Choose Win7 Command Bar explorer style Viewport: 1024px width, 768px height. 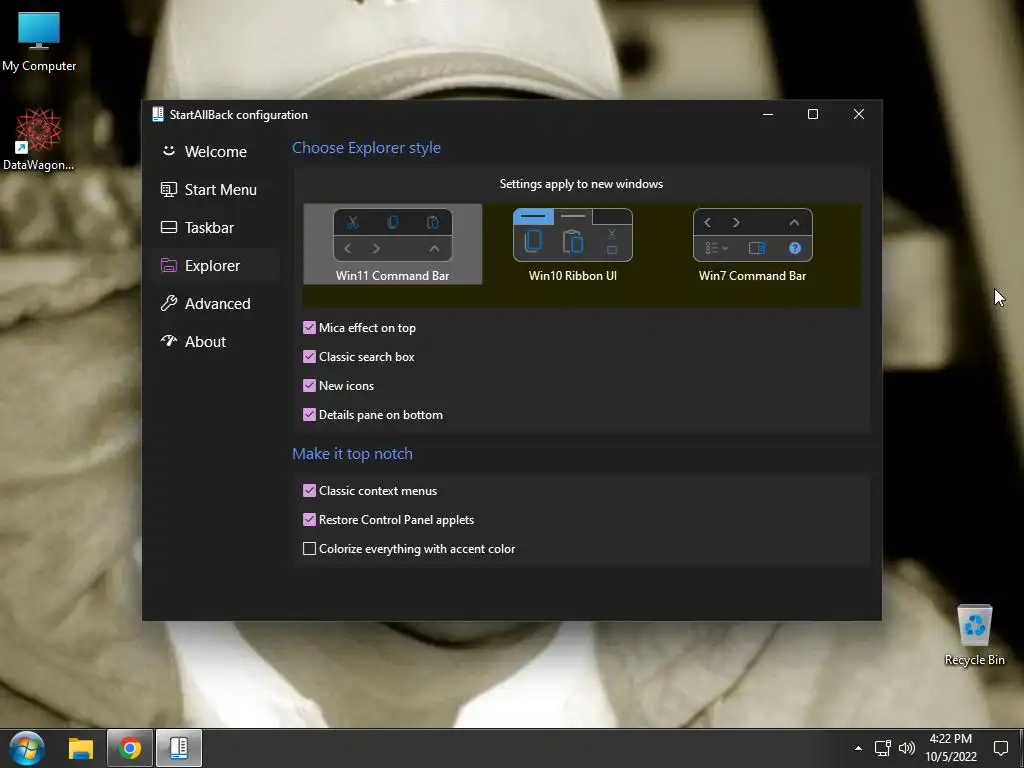(x=752, y=244)
